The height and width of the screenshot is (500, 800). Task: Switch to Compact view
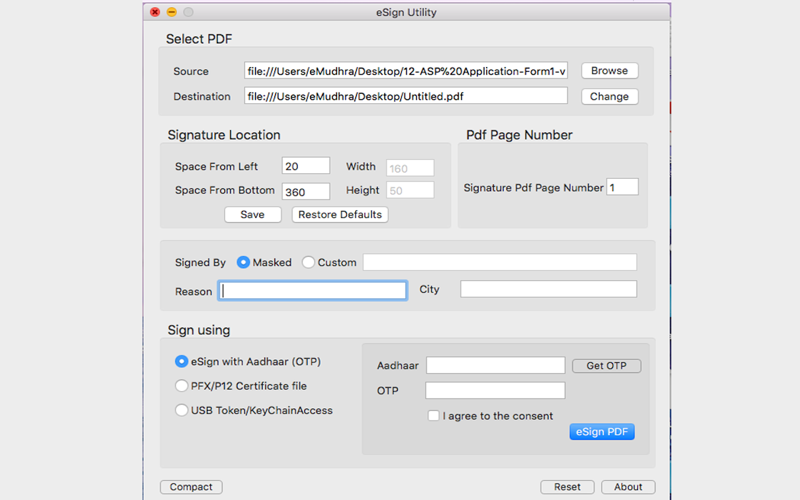coord(191,487)
